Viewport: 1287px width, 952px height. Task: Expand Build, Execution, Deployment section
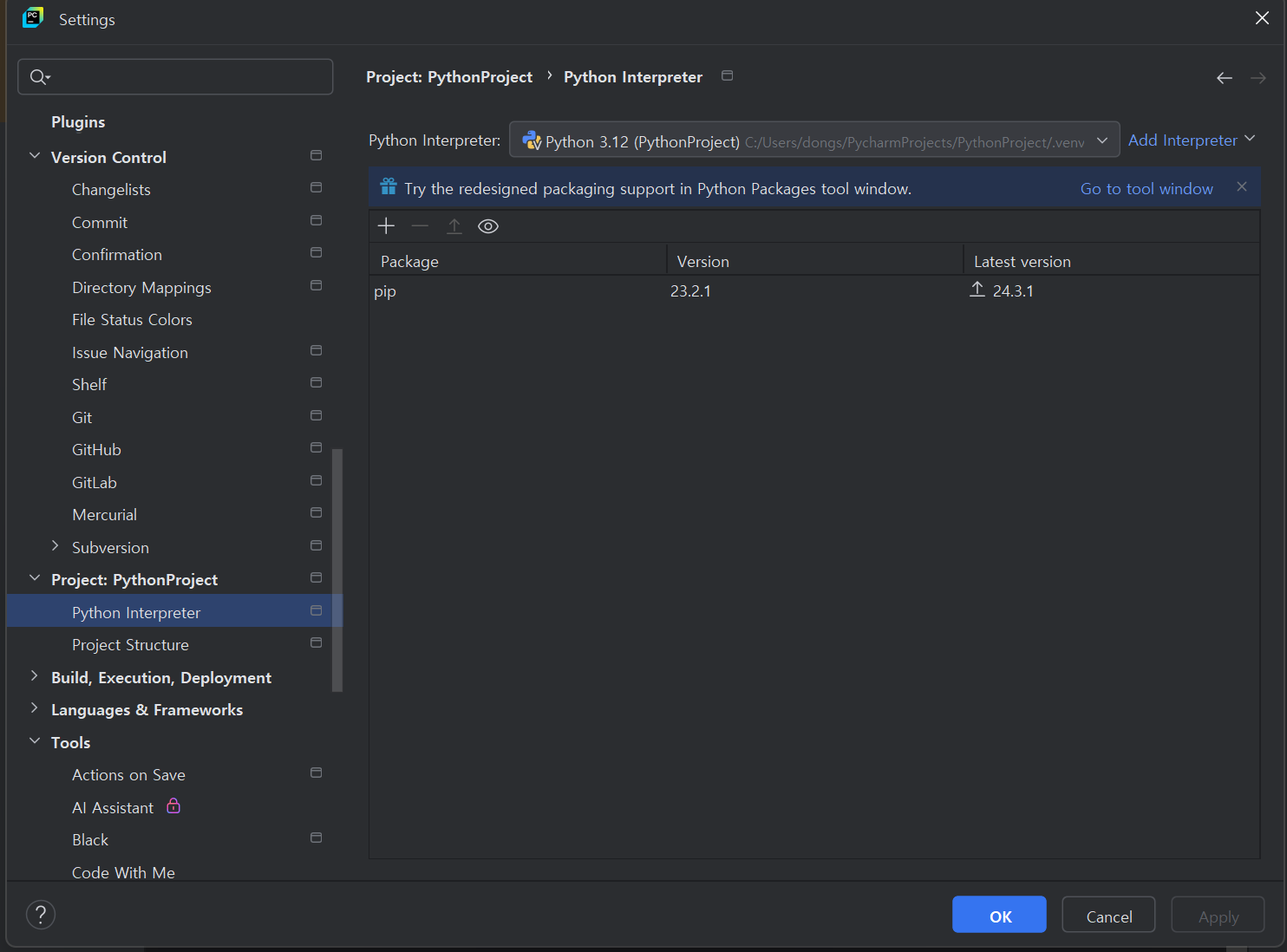pyautogui.click(x=35, y=676)
